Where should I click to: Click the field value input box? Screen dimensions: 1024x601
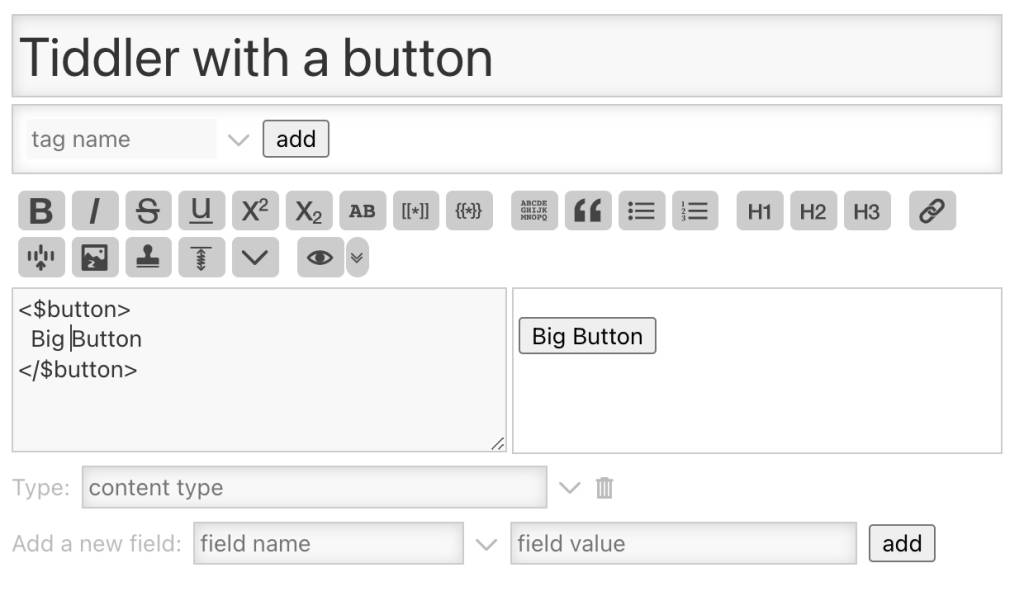pyautogui.click(x=683, y=543)
